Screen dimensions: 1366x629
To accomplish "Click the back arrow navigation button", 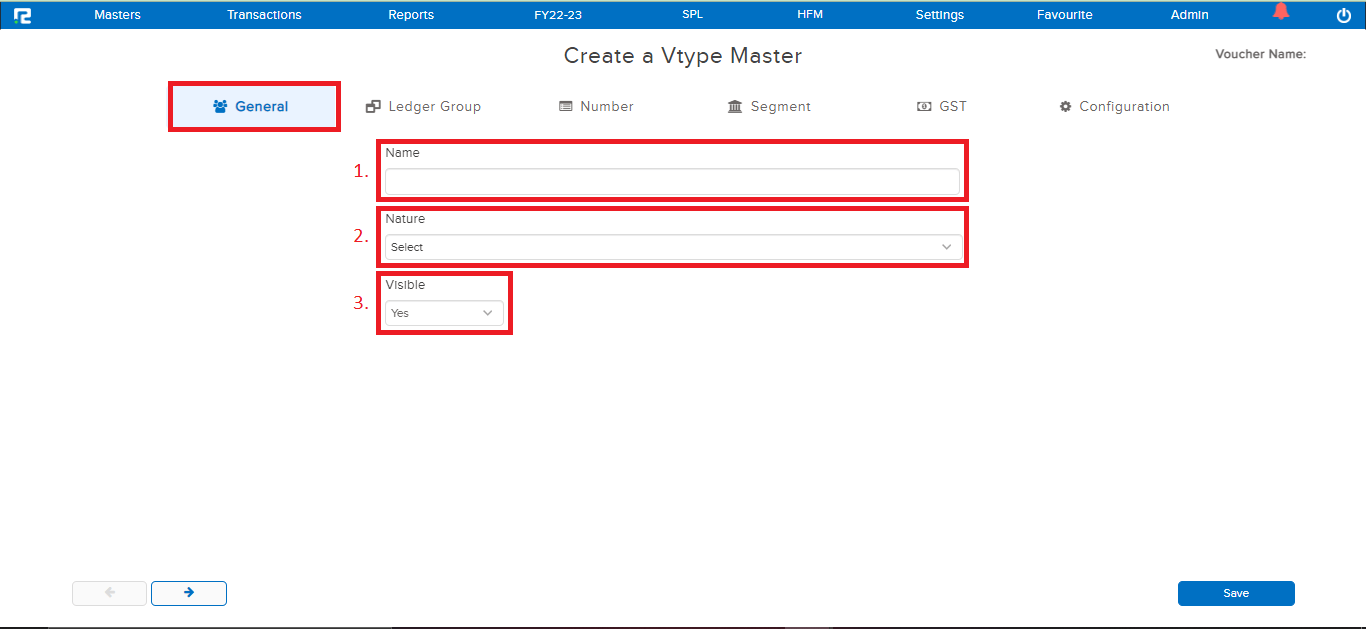I will (109, 593).
